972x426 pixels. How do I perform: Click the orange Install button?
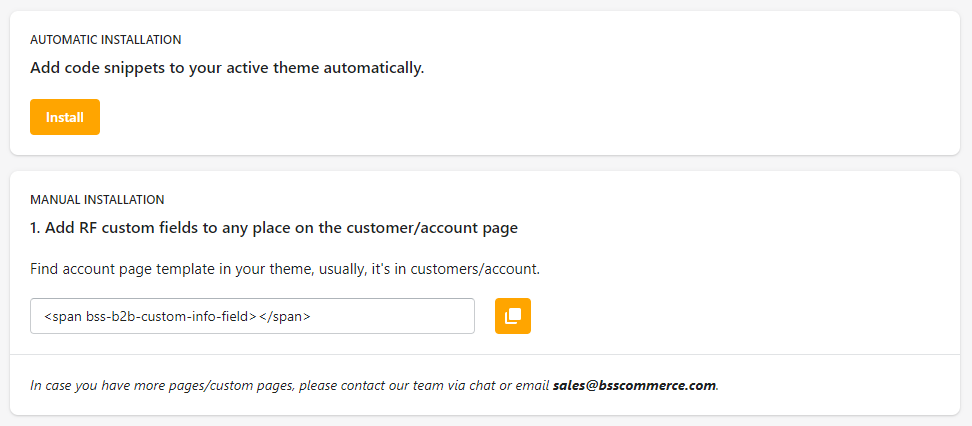(x=65, y=117)
